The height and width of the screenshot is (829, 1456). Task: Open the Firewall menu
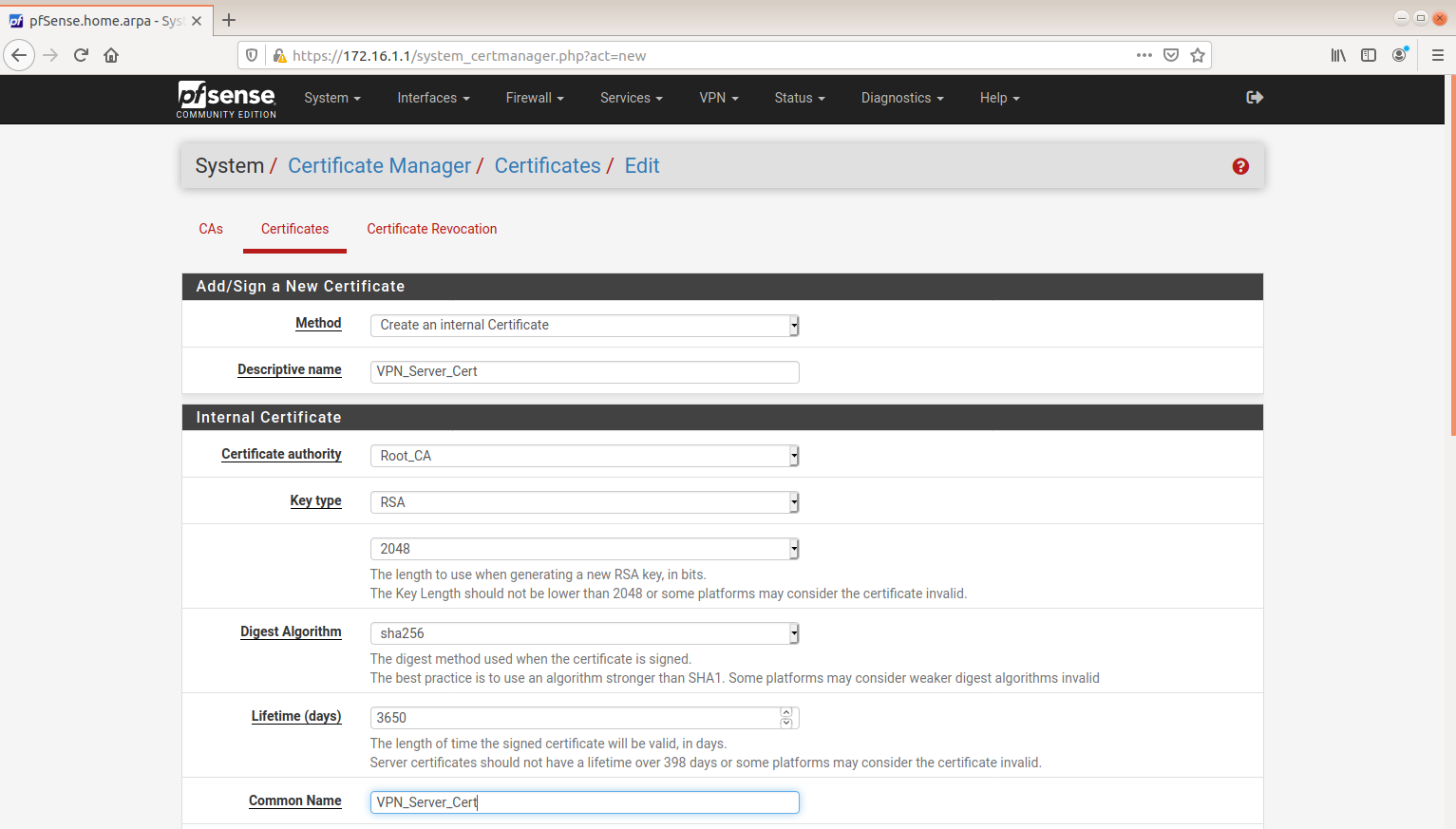(535, 98)
